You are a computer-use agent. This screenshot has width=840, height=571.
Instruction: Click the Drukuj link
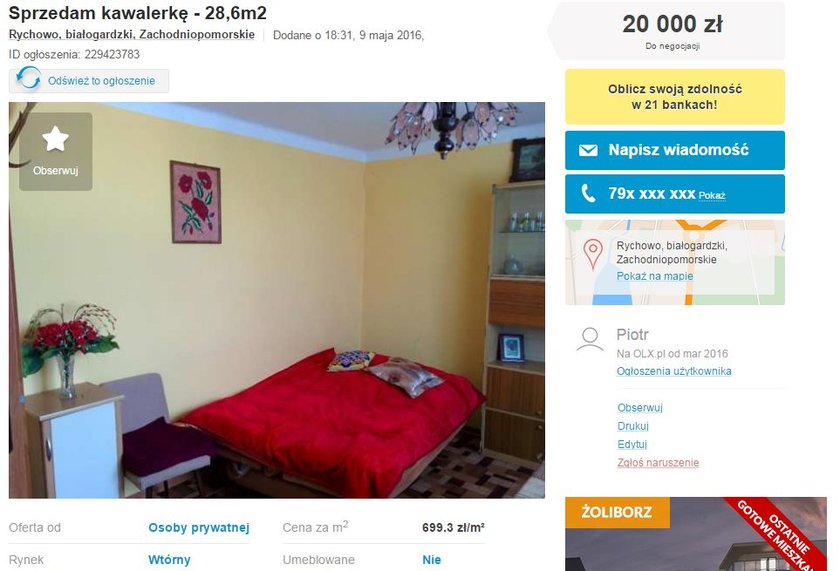pyautogui.click(x=633, y=426)
